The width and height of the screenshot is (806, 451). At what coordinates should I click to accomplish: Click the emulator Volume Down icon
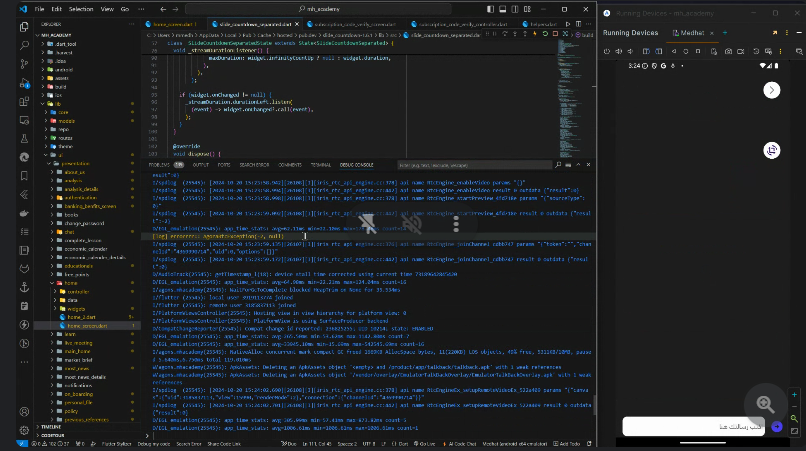point(630,51)
